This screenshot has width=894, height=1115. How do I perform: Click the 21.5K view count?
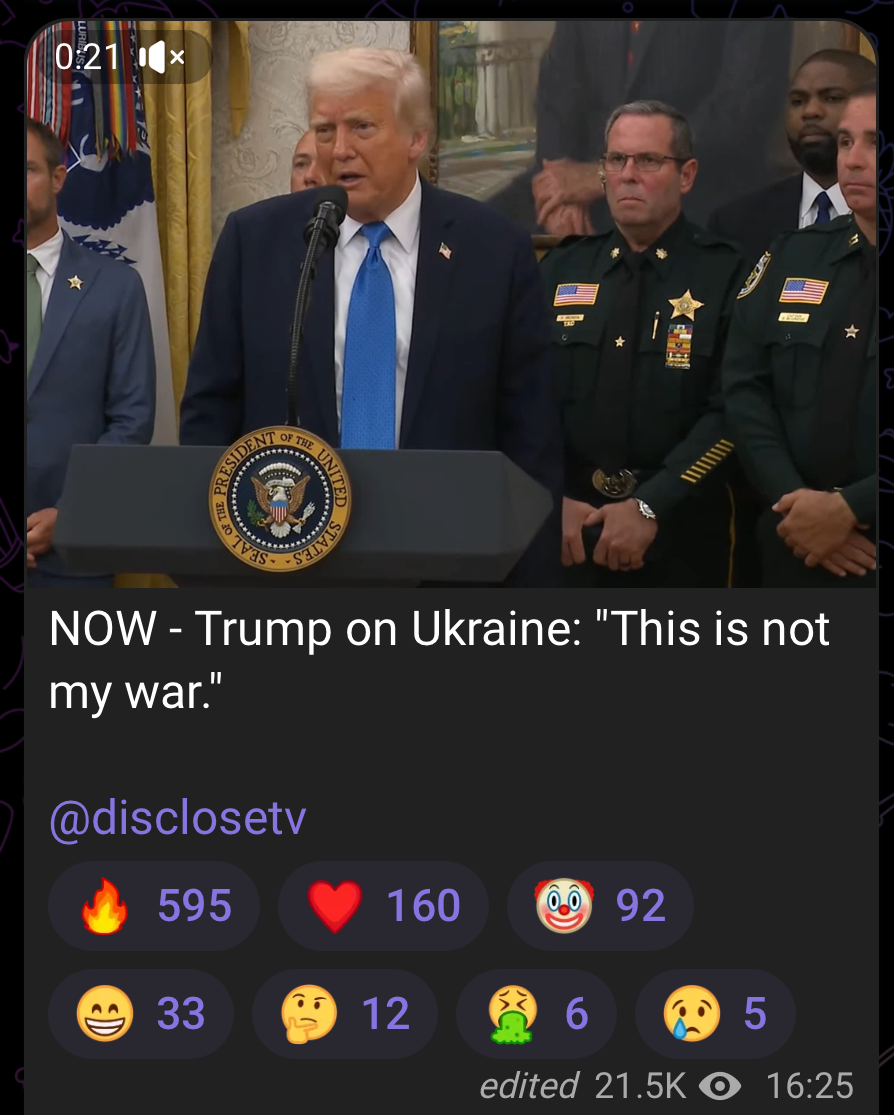[639, 1086]
